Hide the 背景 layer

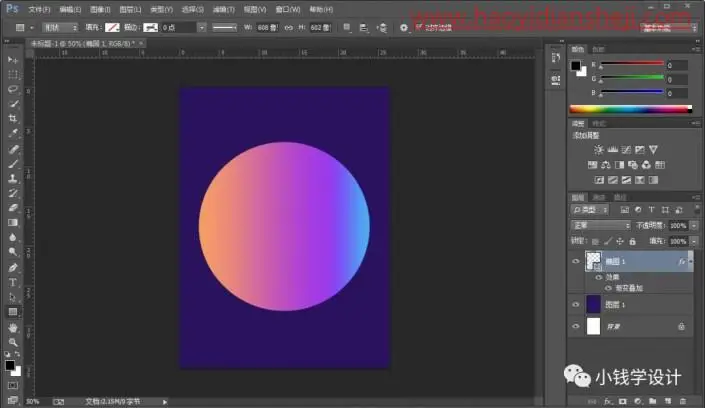576,326
